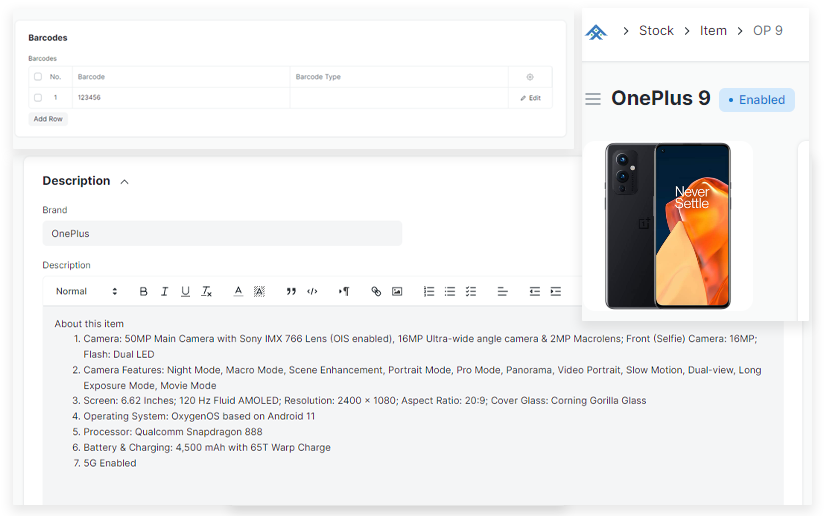
Task: Click the OnePlus 9 title
Action: click(x=661, y=98)
